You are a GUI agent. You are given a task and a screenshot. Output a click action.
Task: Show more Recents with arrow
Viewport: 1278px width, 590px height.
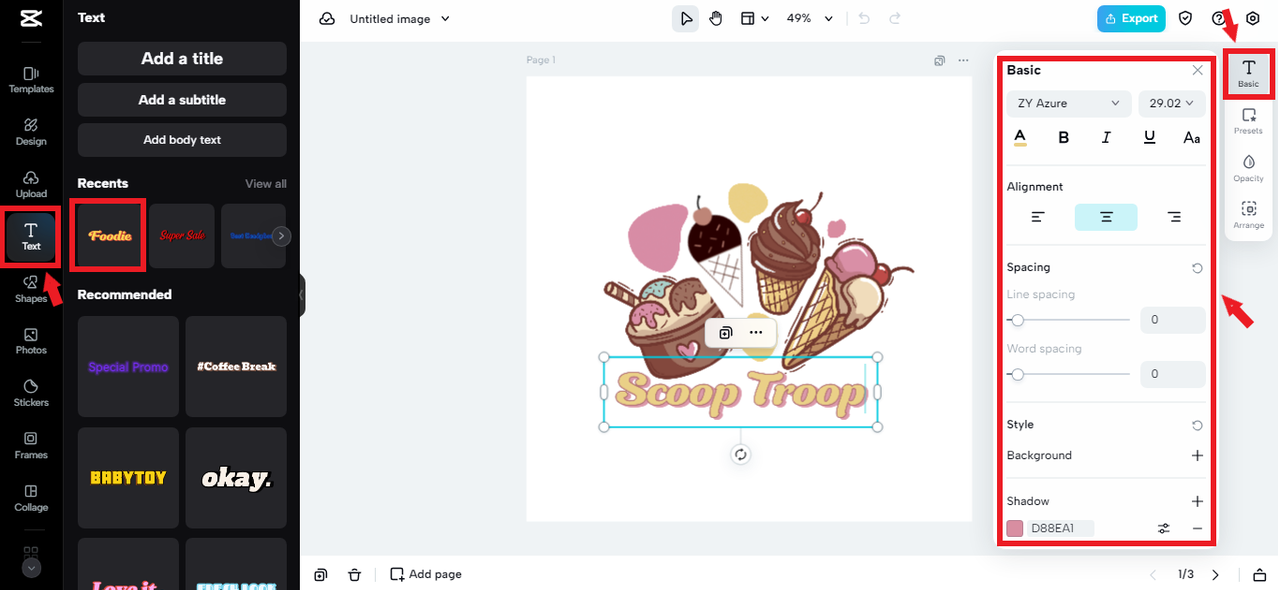pyautogui.click(x=282, y=236)
